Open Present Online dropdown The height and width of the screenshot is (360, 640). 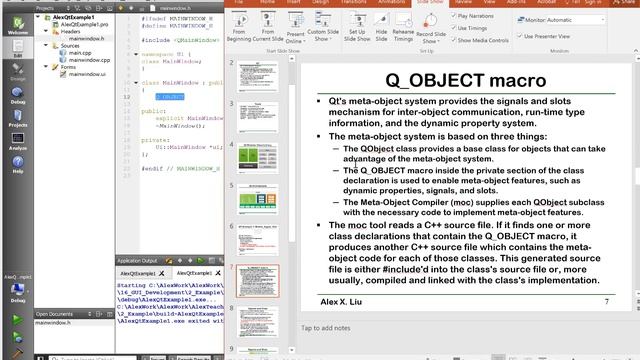click(296, 28)
